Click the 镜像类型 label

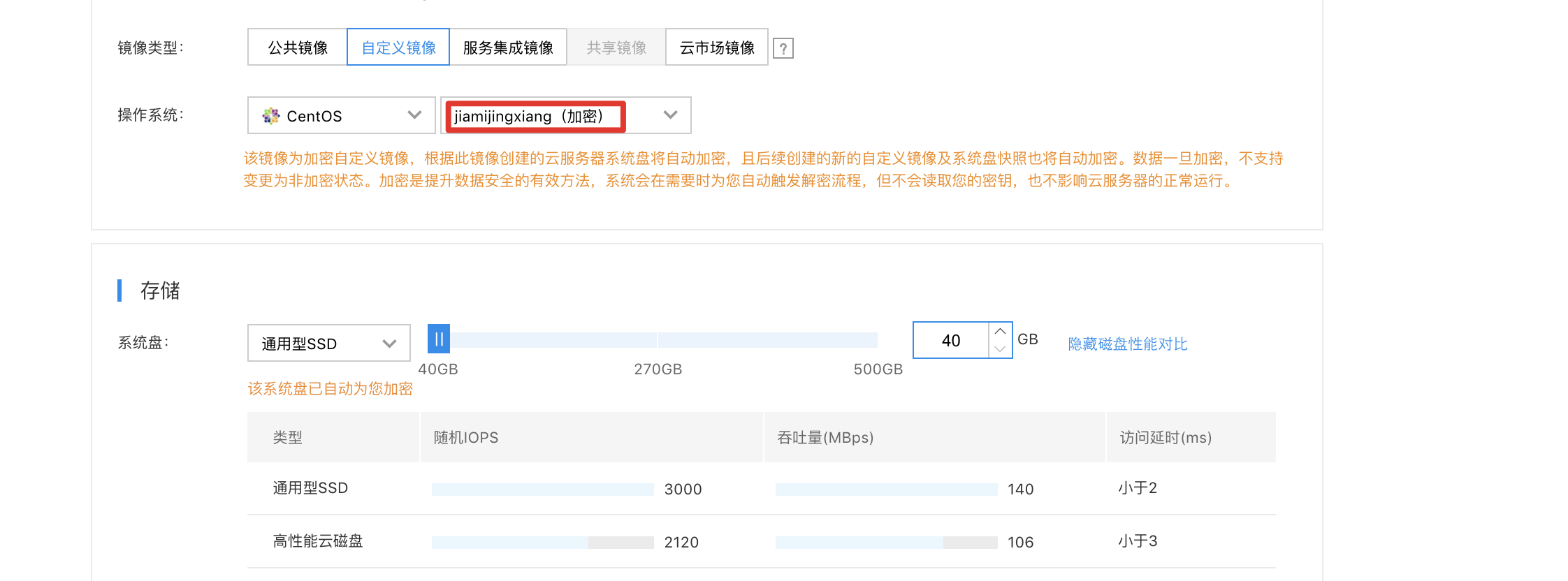click(150, 47)
